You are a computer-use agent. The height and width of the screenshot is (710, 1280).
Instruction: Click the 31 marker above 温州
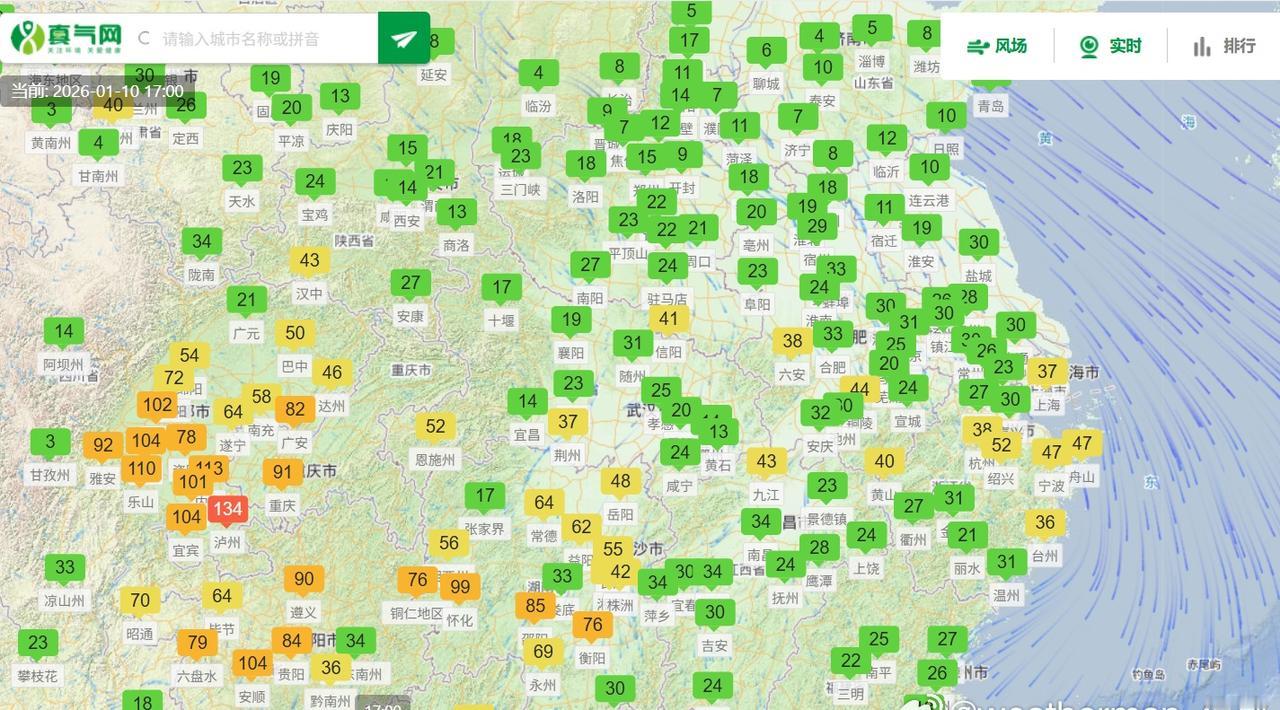click(x=1007, y=563)
